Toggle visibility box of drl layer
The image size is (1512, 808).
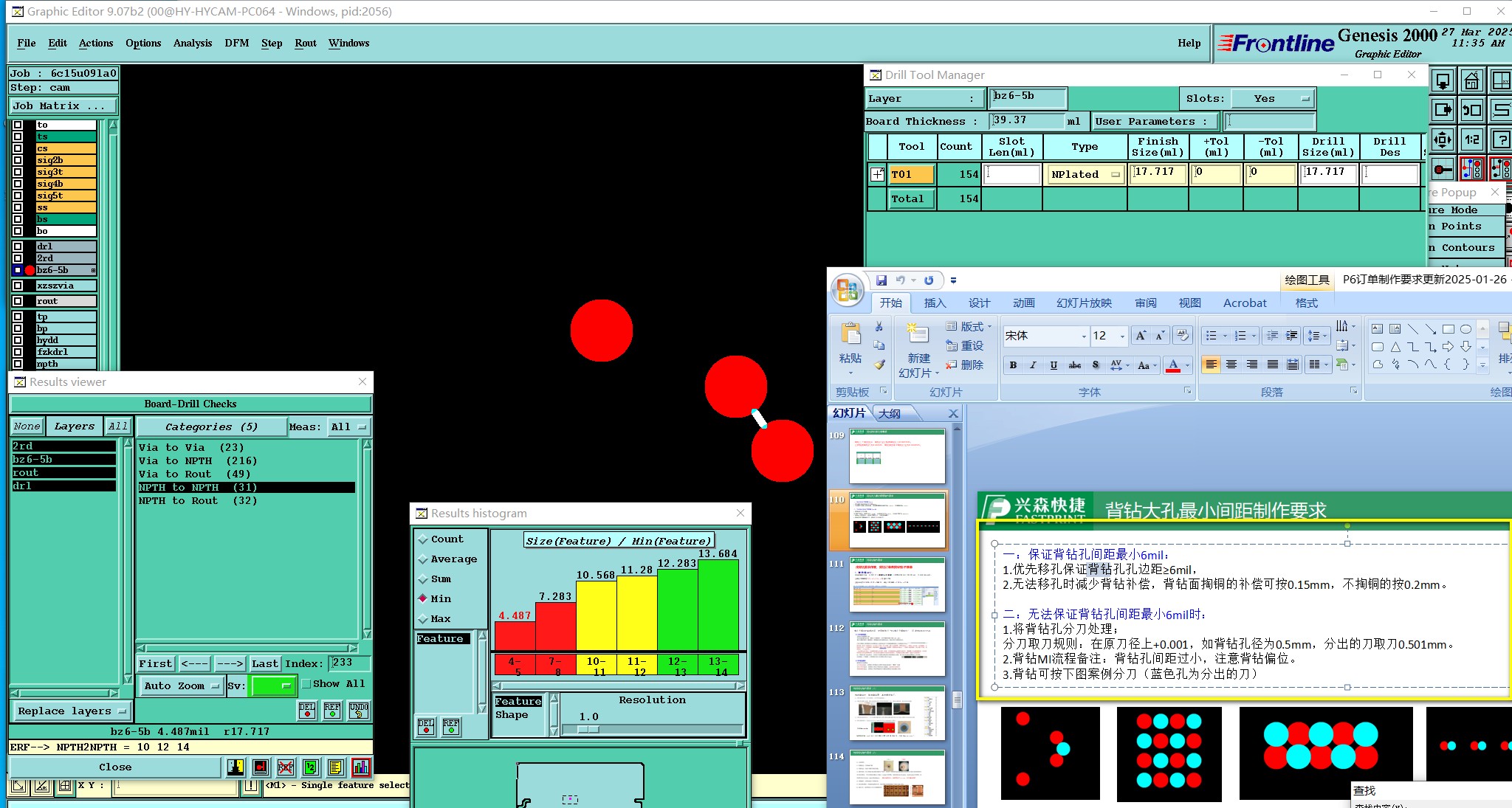click(18, 246)
